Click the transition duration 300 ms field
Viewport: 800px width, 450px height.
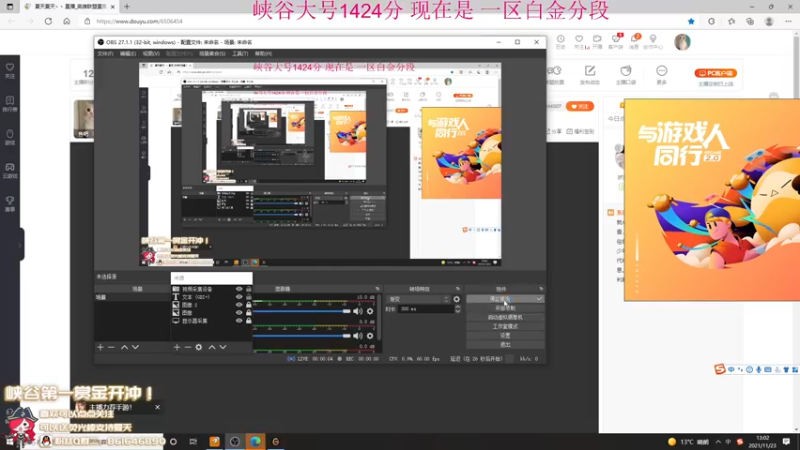[426, 309]
